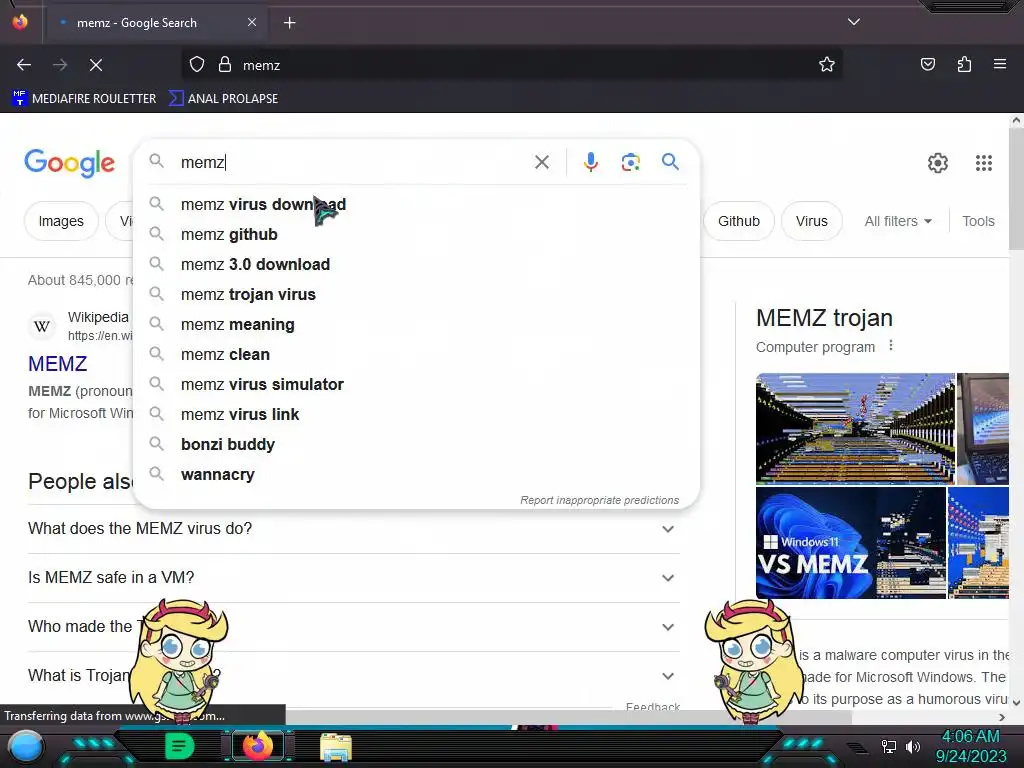Select suggestion wannacry
This screenshot has height=768, width=1024.
click(x=416, y=475)
